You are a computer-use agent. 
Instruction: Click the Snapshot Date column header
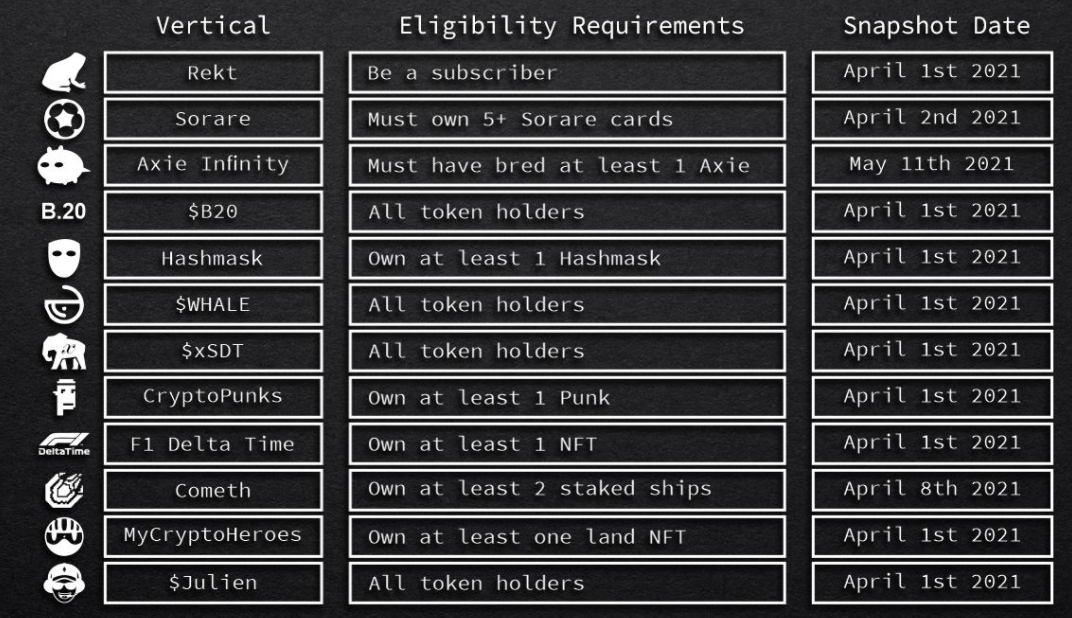click(937, 26)
